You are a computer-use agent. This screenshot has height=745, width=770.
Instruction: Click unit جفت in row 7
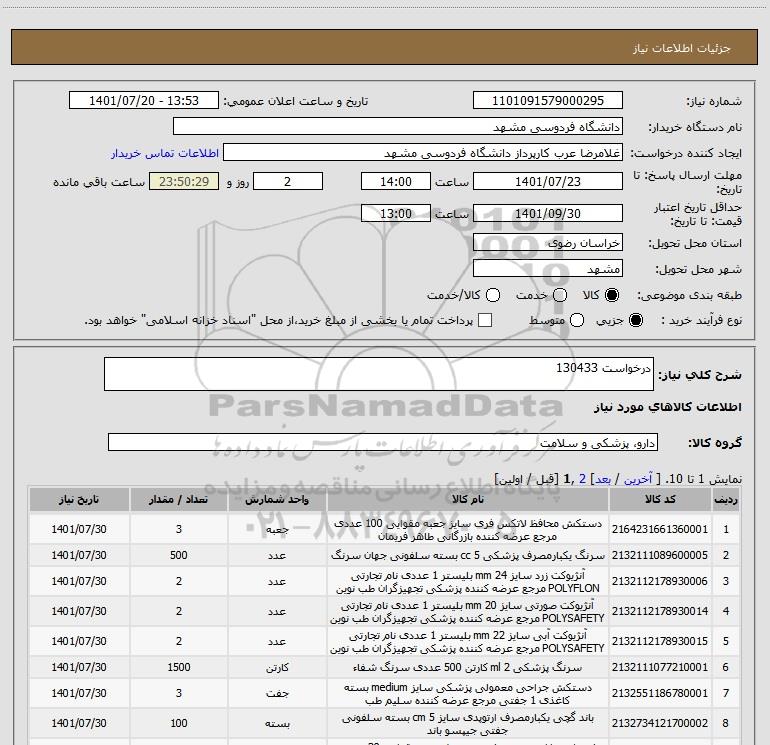click(x=277, y=693)
